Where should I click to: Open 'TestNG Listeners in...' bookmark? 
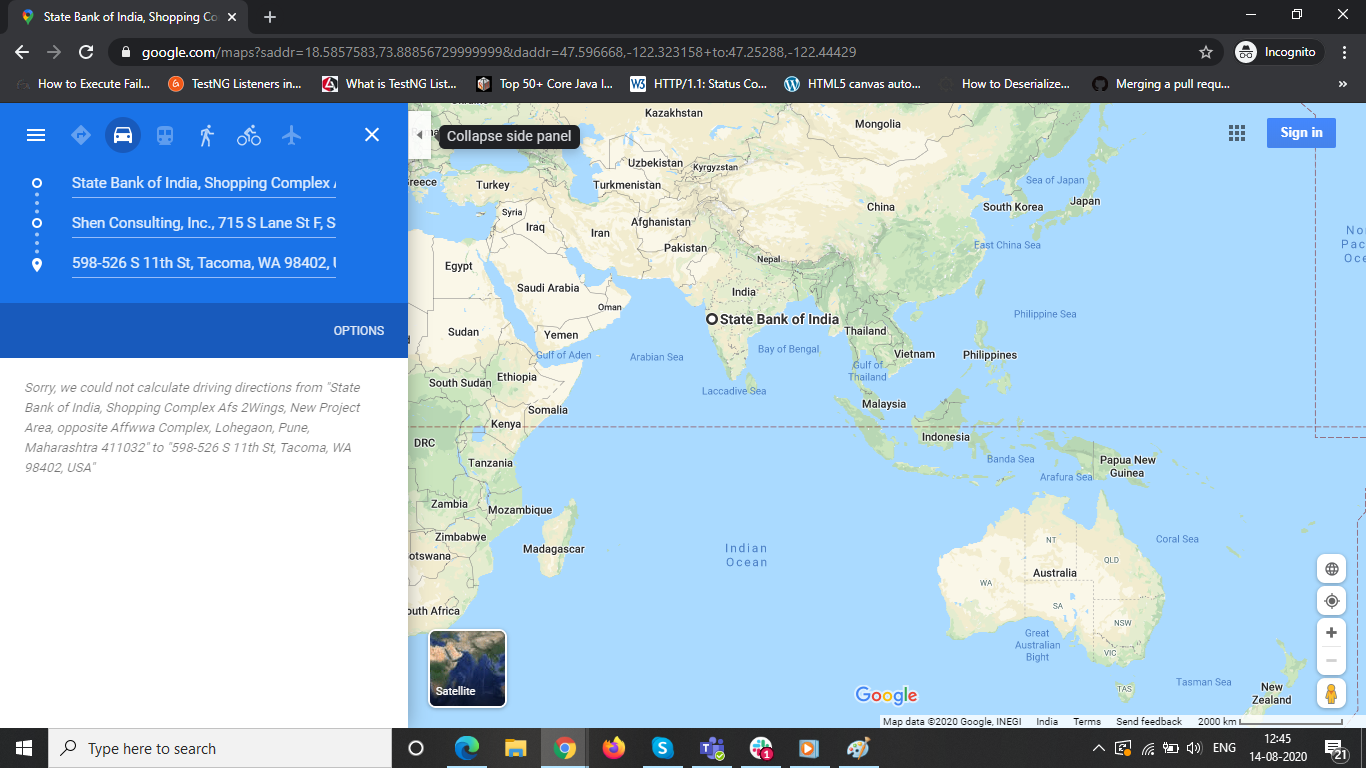tap(235, 84)
